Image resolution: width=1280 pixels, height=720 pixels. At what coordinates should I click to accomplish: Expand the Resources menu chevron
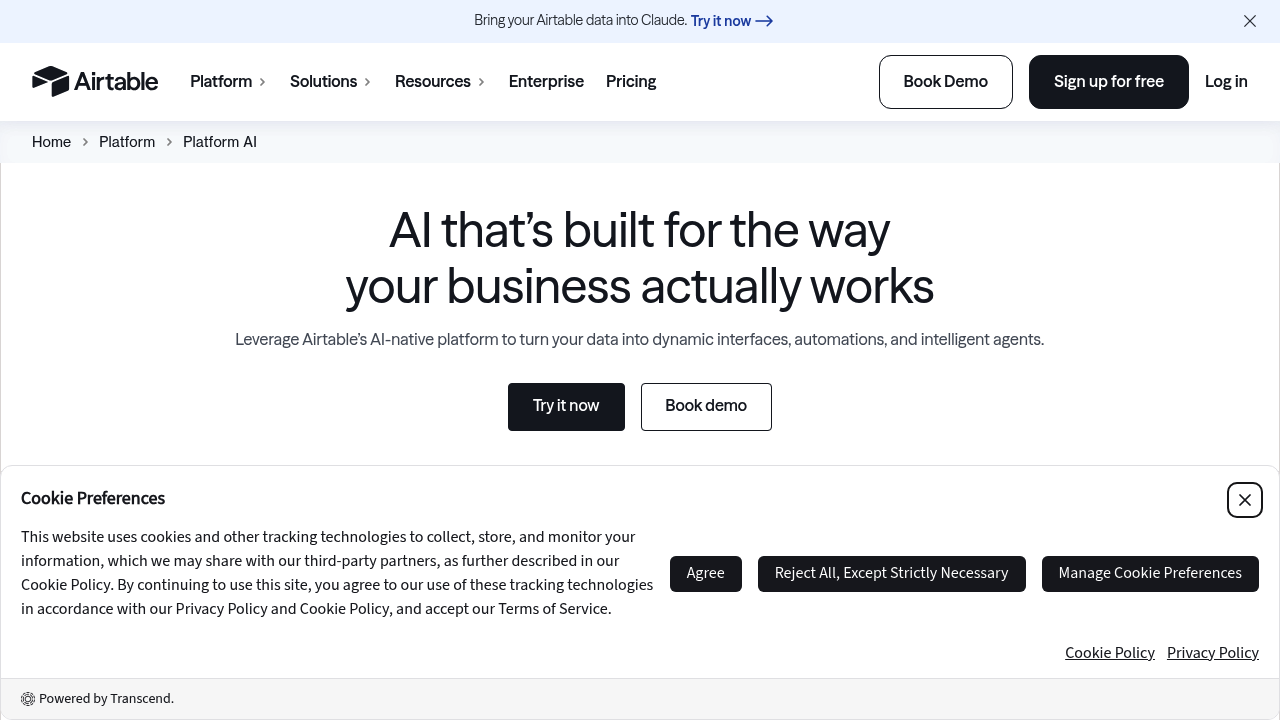pyautogui.click(x=481, y=82)
